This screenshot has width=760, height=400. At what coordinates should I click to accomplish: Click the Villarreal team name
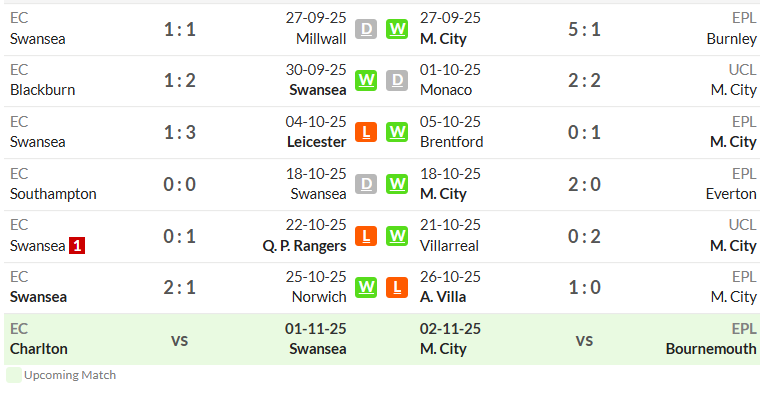(x=449, y=246)
